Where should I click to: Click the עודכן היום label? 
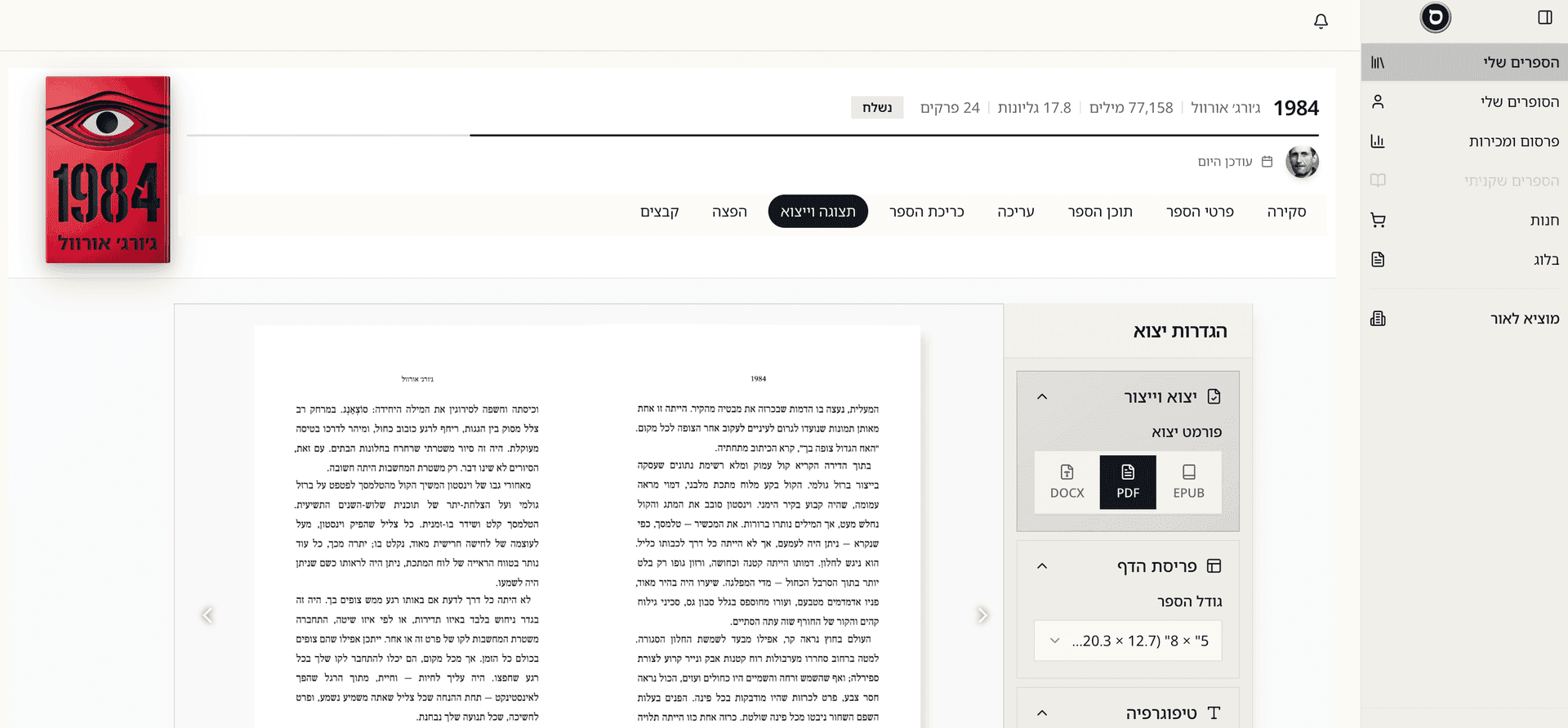(x=1225, y=162)
